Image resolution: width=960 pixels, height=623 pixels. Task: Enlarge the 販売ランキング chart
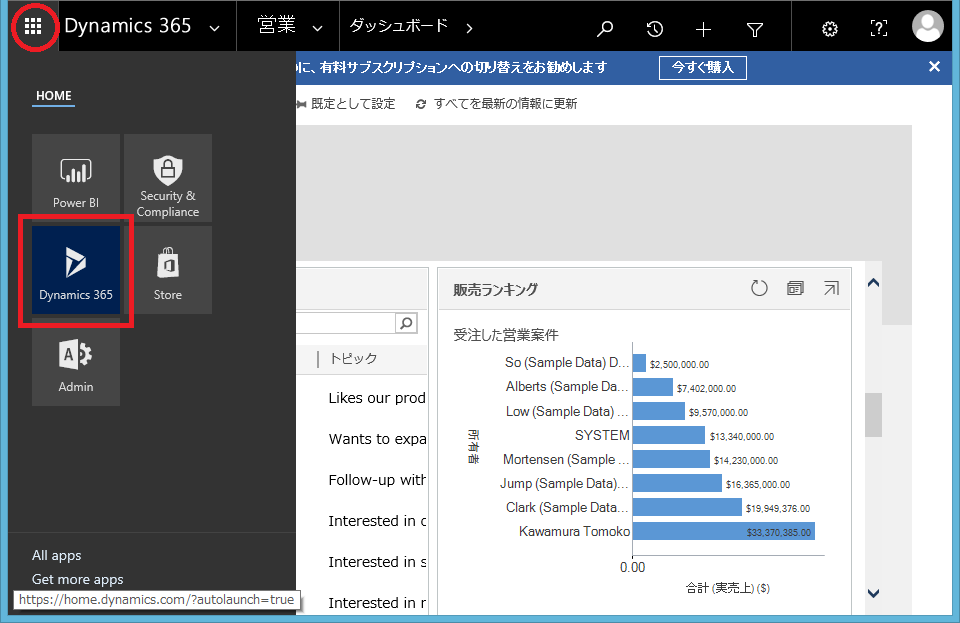click(x=831, y=288)
